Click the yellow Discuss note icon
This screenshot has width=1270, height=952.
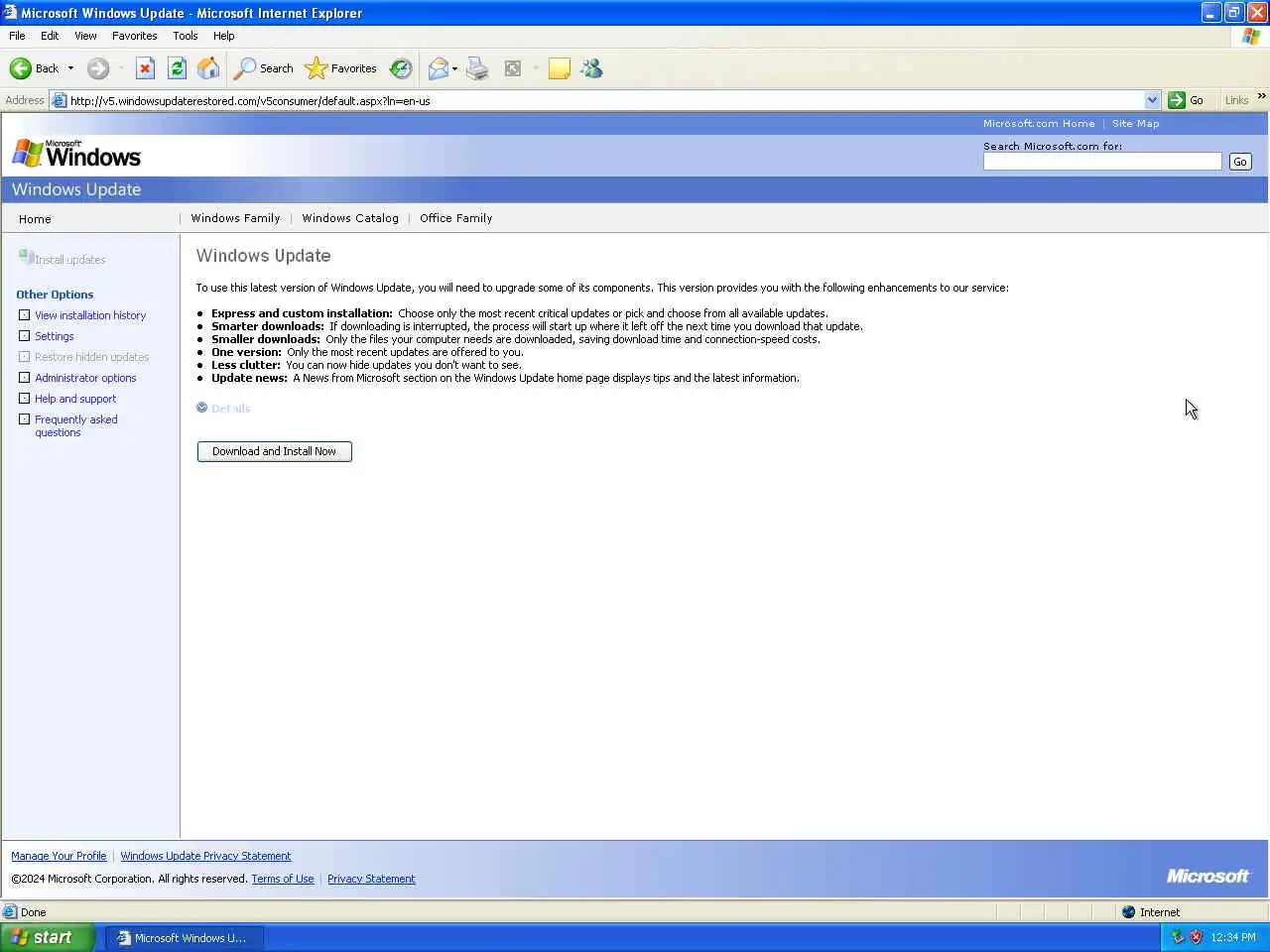point(560,68)
